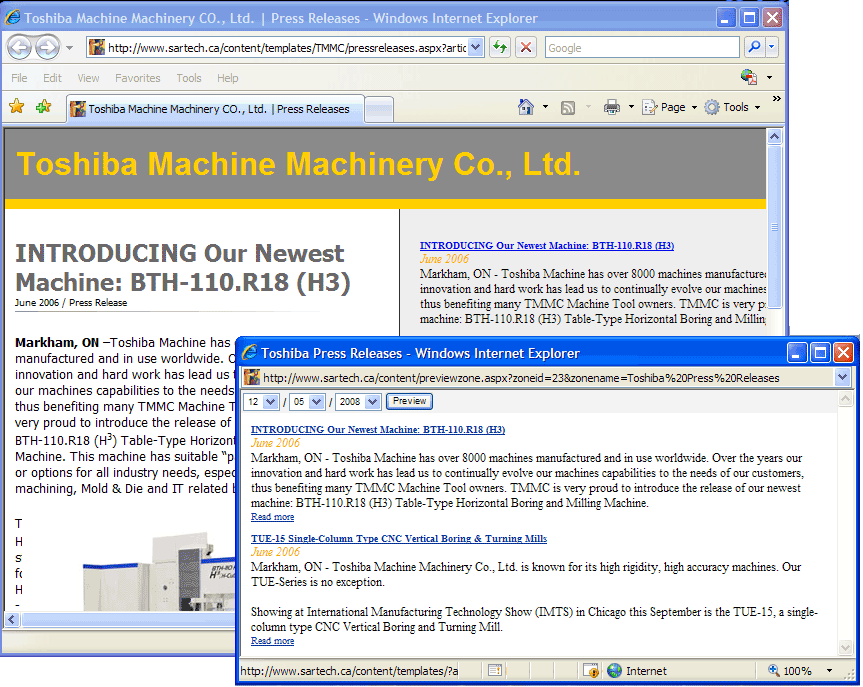Open the month dropdown showing 12
This screenshot has width=863, height=687.
point(262,401)
